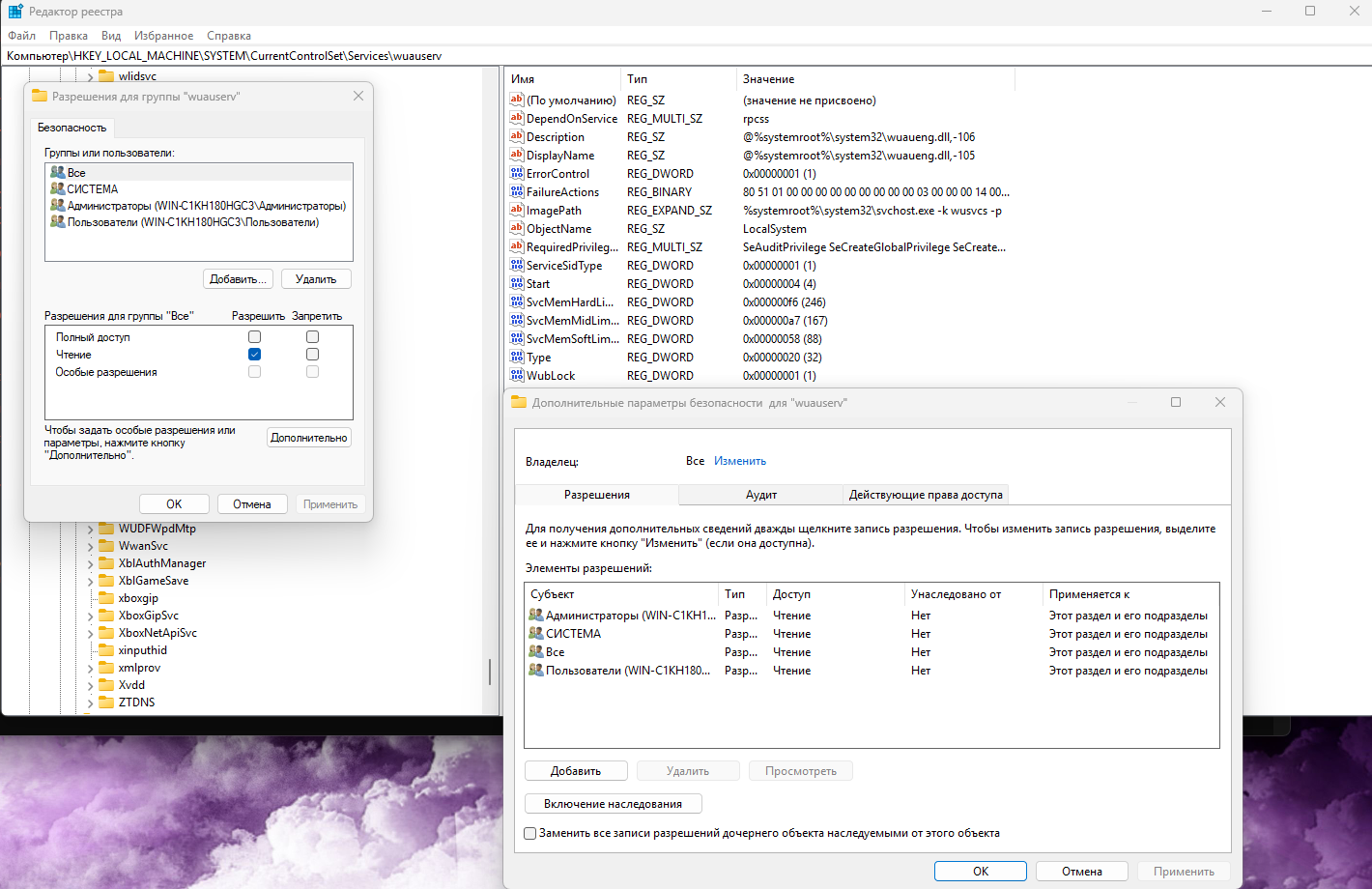Click the registry path address bar
This screenshot has height=889, width=1372.
click(686, 56)
